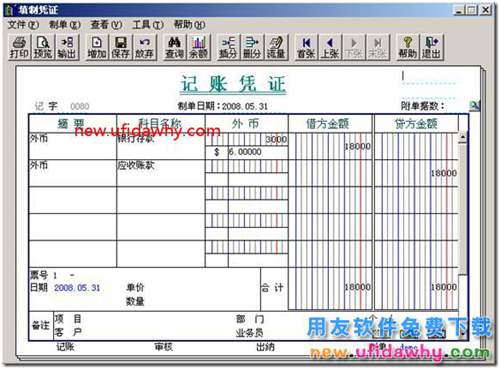This screenshot has width=500, height=369.
Task: Go to next voucher 下张
Action: click(354, 47)
